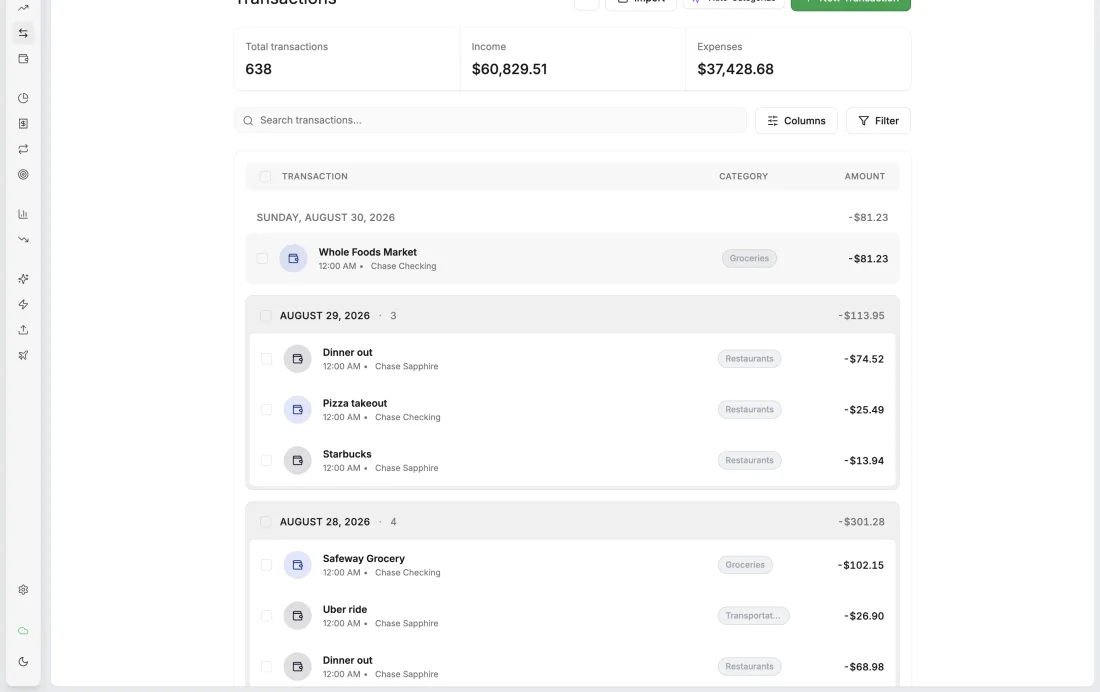Screen dimensions: 1100x692
Task: Click the -$113.95 total for August 29
Action: pos(861,316)
